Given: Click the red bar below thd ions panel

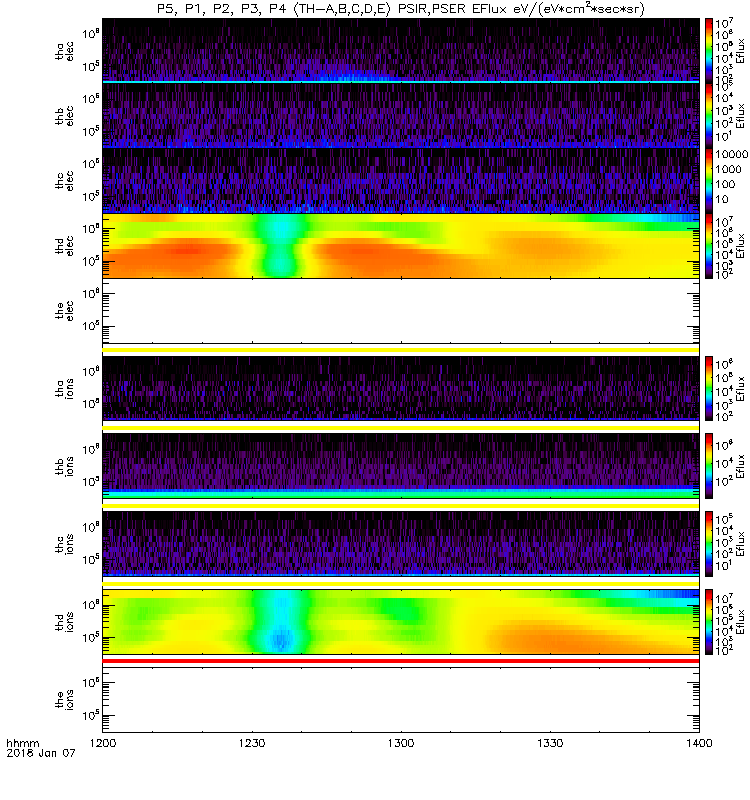Looking at the screenshot, I should (401, 661).
